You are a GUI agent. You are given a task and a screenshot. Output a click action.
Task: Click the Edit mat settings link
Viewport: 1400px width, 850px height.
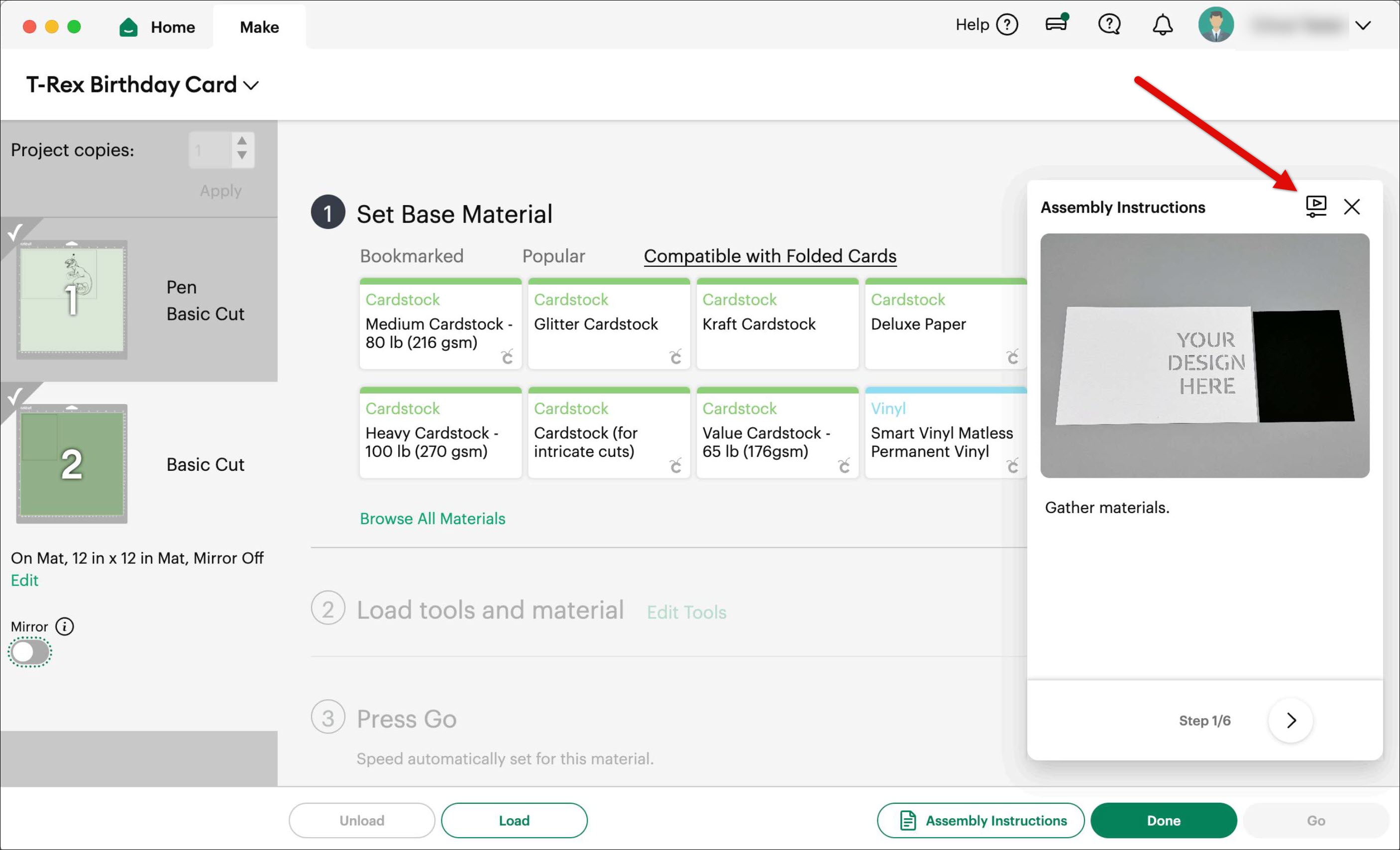24,580
